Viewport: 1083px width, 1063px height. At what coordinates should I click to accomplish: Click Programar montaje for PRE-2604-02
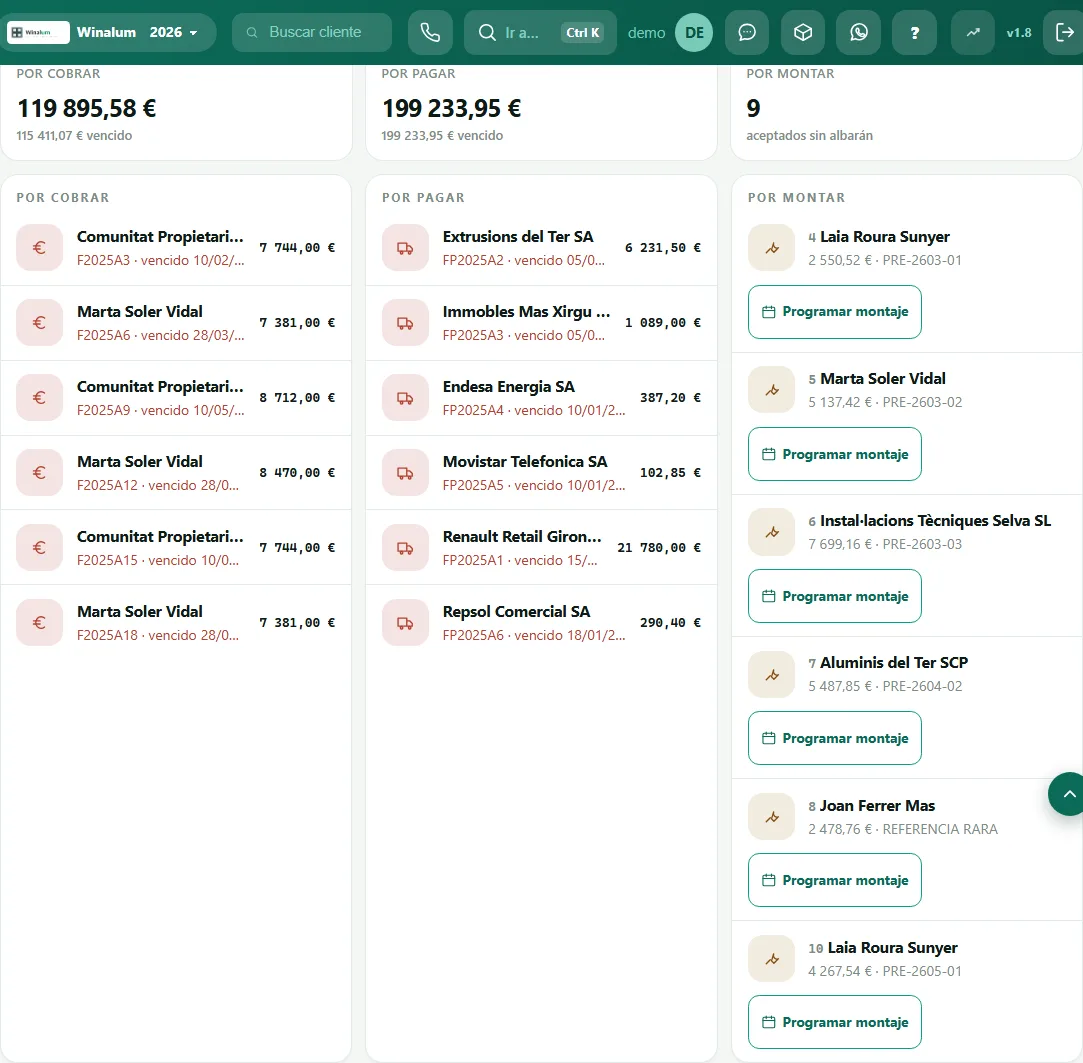(x=834, y=738)
